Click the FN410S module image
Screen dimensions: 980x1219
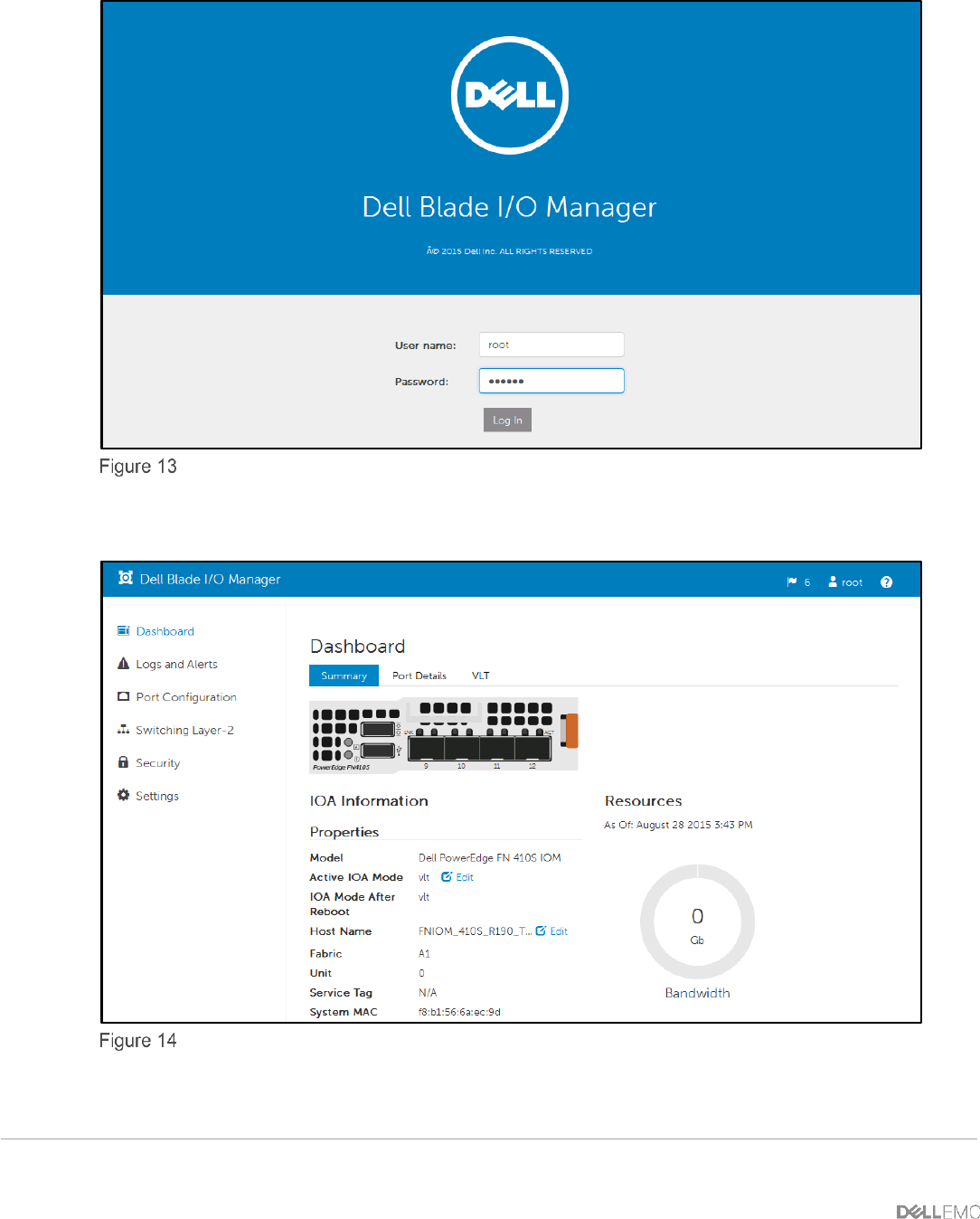pyautogui.click(x=444, y=734)
